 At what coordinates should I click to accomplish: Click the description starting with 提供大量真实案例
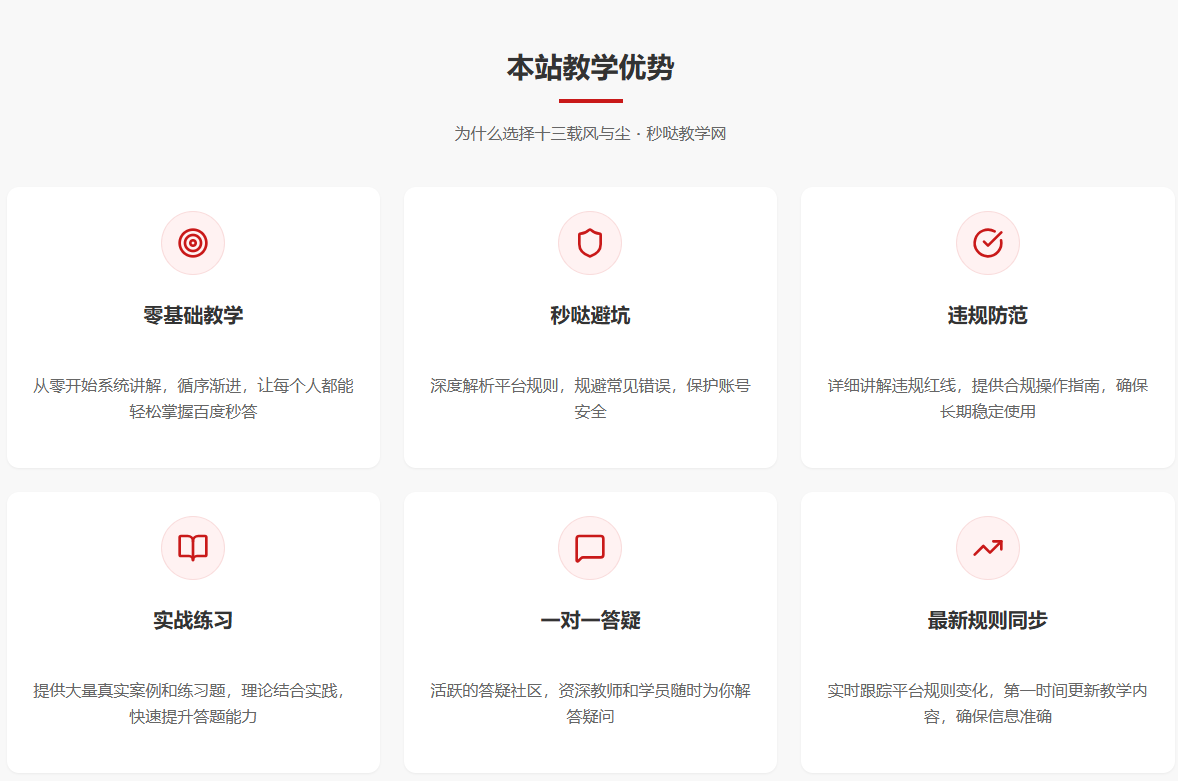[193, 703]
